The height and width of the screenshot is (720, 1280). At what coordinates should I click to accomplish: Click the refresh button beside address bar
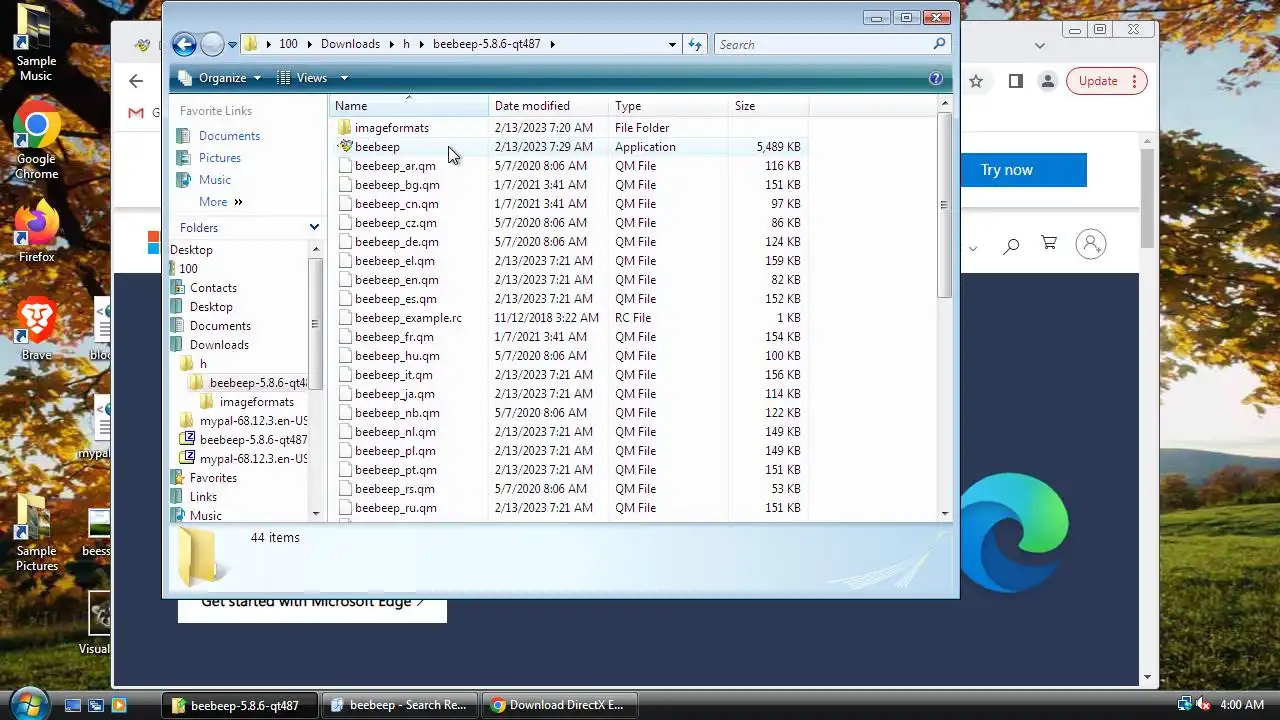pyautogui.click(x=695, y=44)
